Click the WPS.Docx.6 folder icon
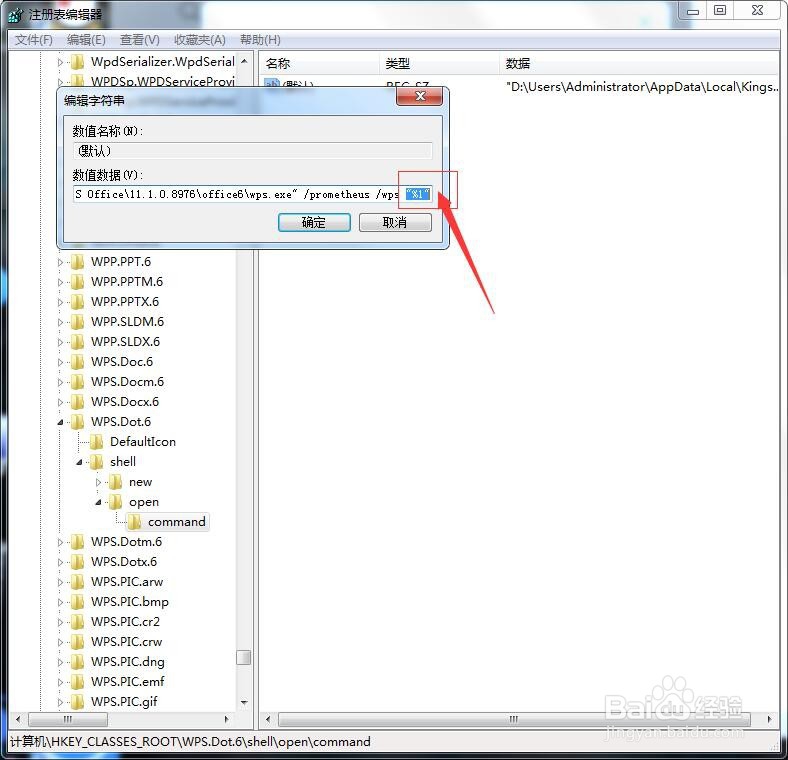788x760 pixels. tap(77, 402)
